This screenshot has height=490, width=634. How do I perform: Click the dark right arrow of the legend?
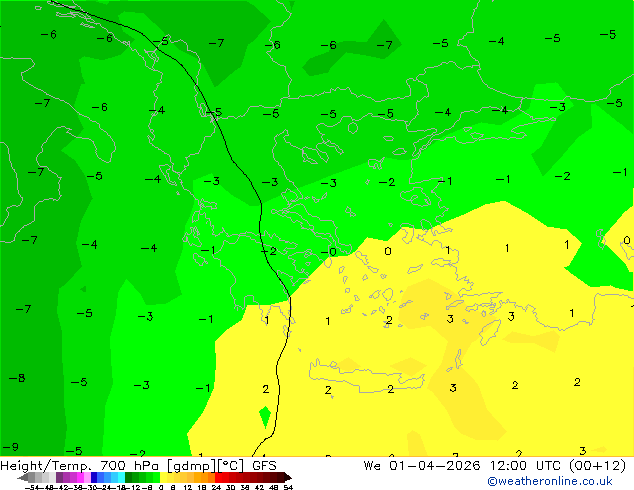click(x=288, y=477)
